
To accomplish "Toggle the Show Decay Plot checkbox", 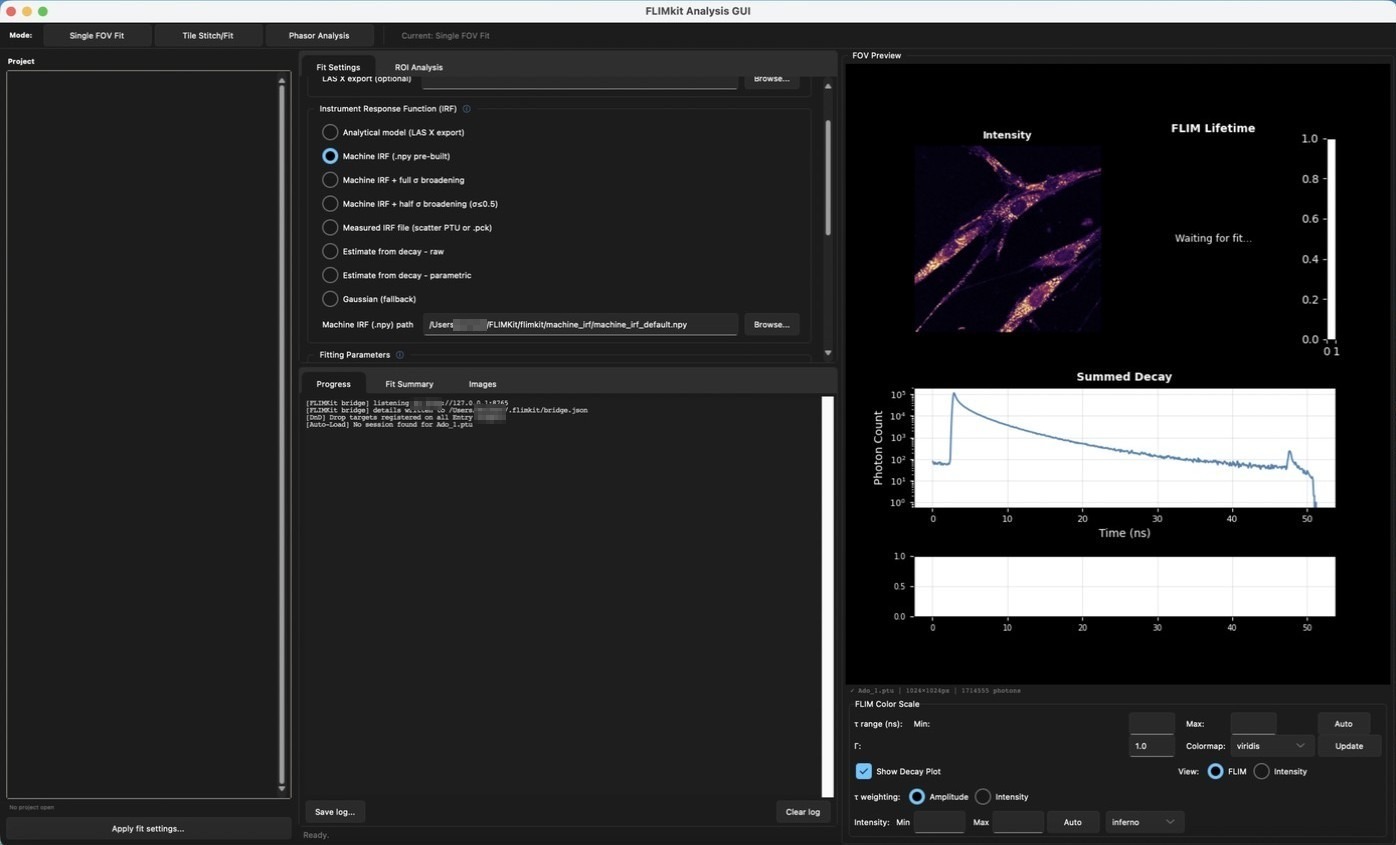I will point(864,772).
